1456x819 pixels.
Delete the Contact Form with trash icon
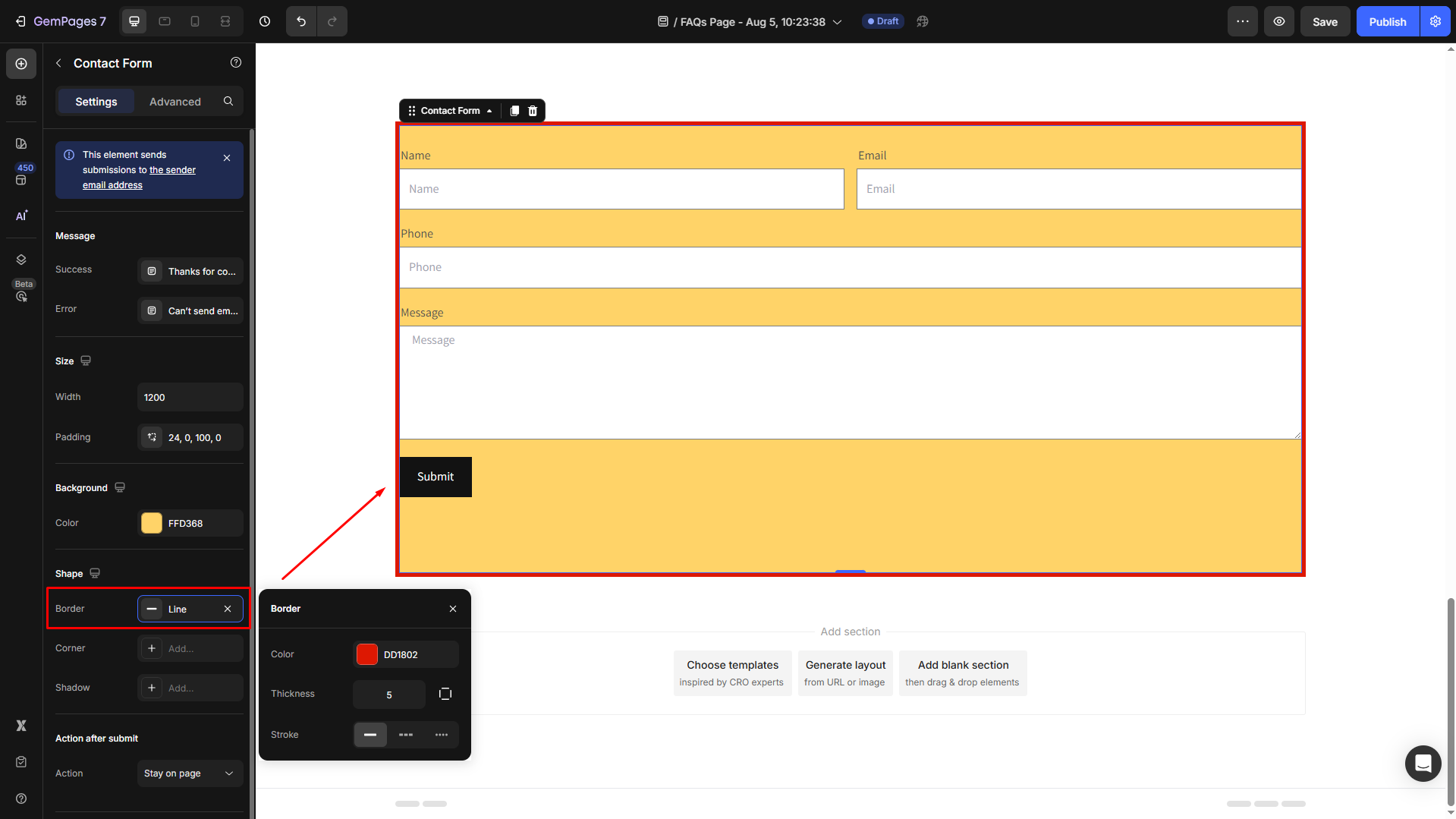(533, 111)
